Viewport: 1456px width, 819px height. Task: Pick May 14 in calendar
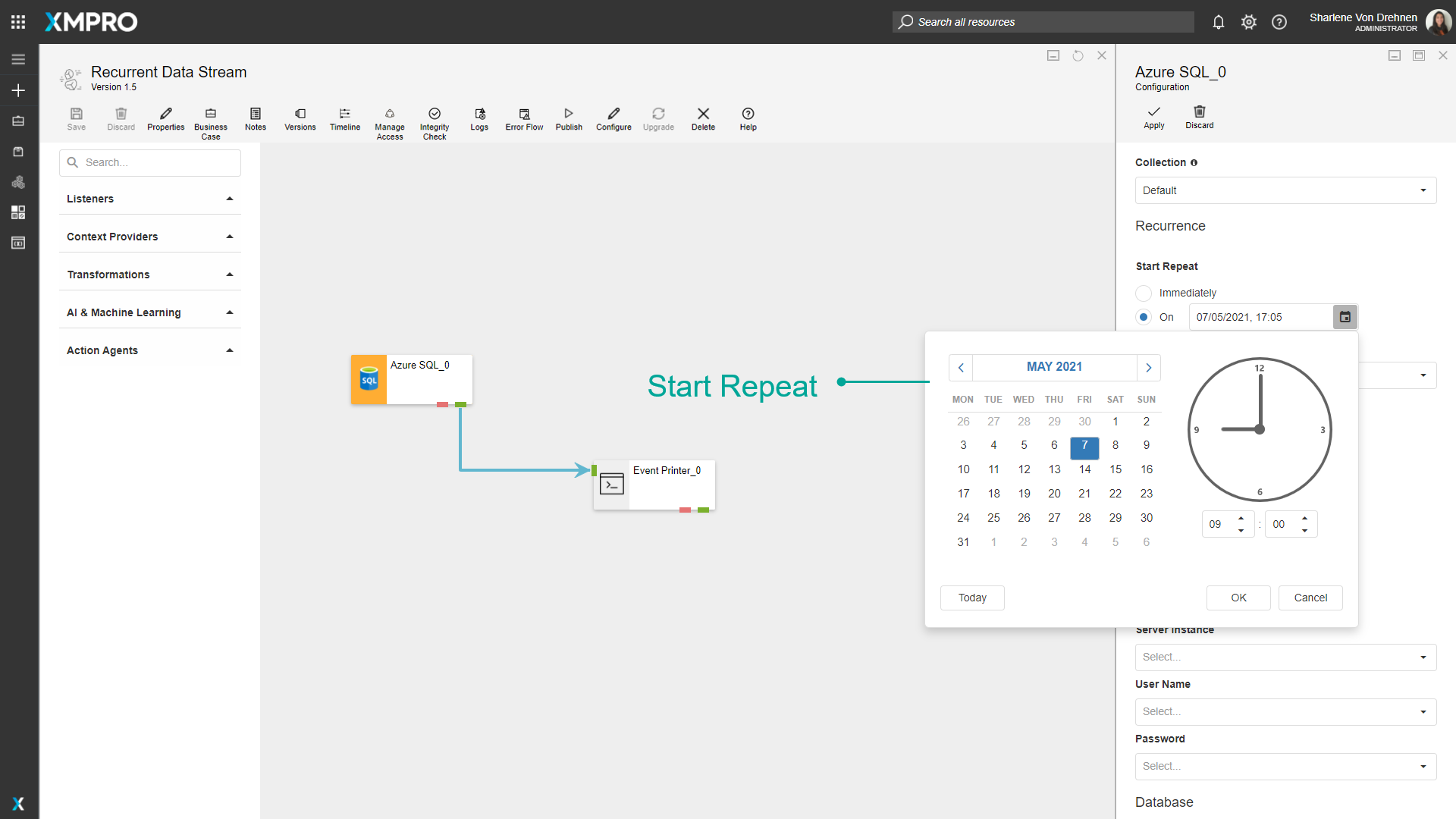[1084, 469]
